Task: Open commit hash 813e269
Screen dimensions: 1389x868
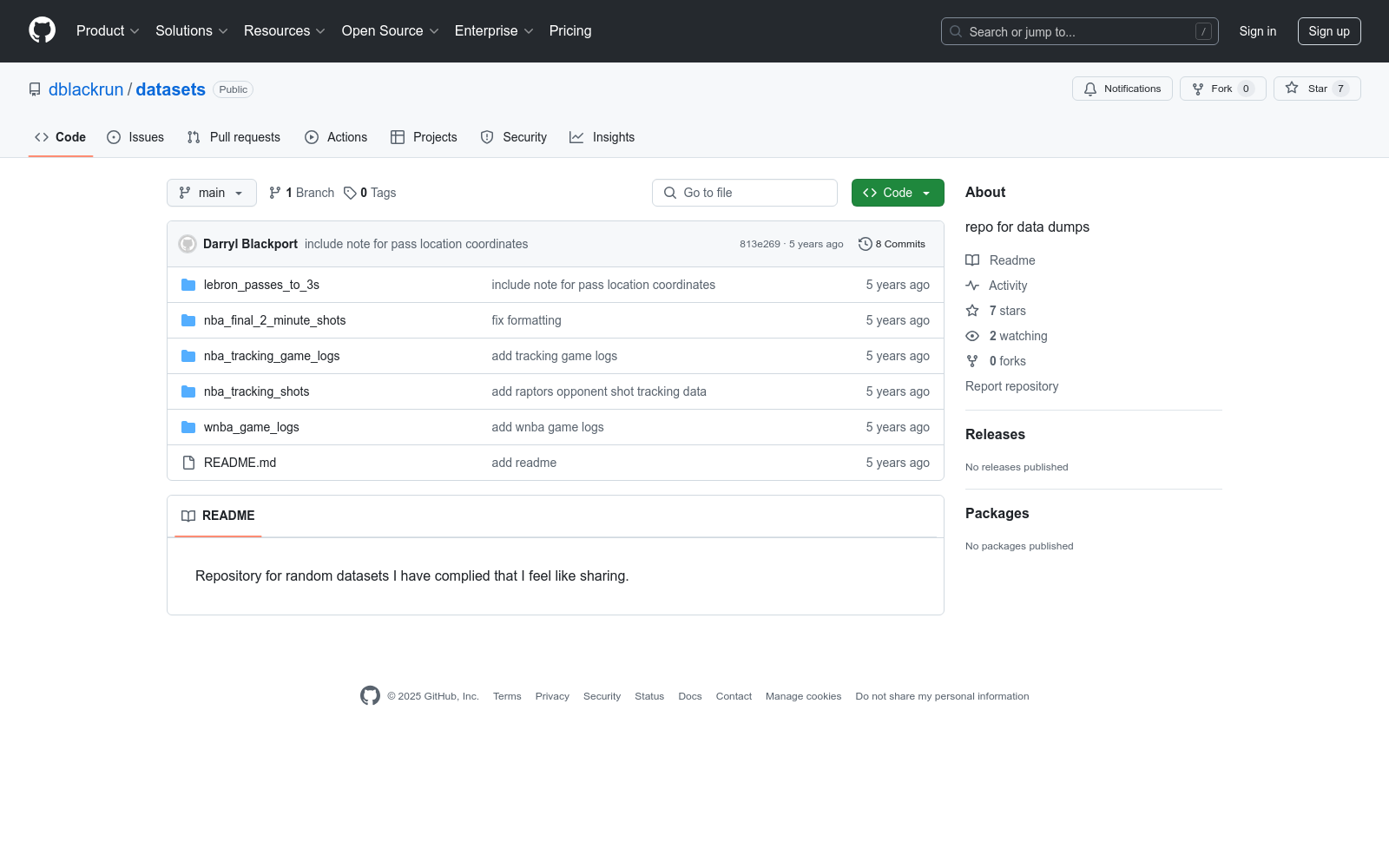Action: (760, 244)
